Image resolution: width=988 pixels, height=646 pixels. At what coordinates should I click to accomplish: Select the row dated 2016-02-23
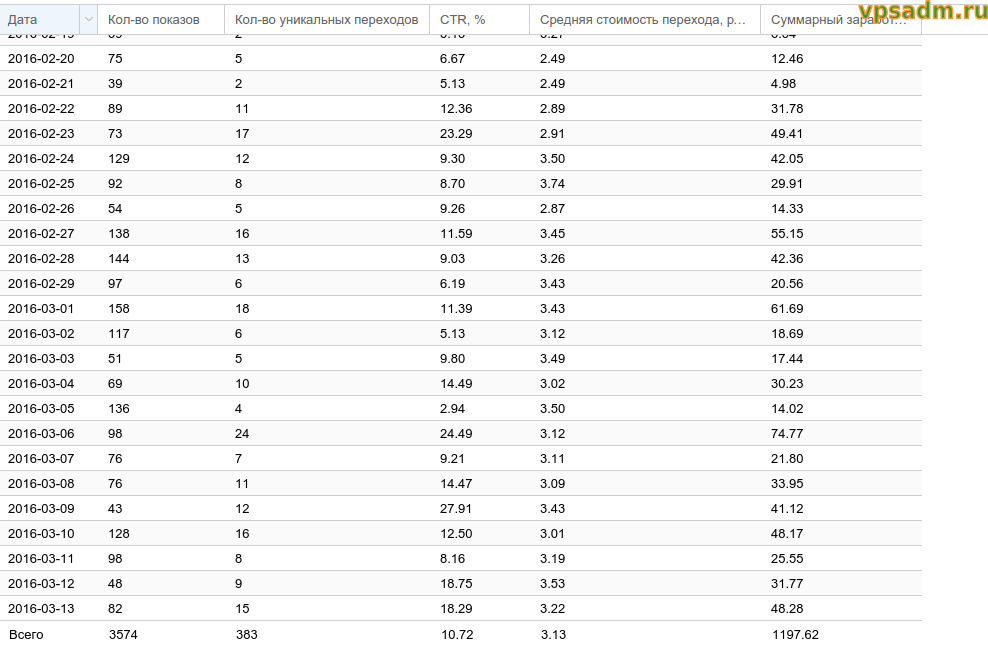tap(41, 134)
